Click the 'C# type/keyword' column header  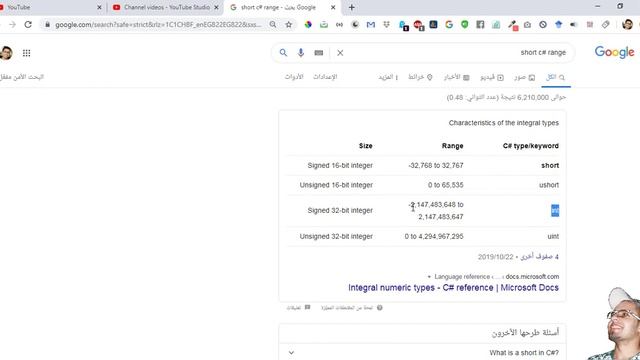(x=531, y=146)
